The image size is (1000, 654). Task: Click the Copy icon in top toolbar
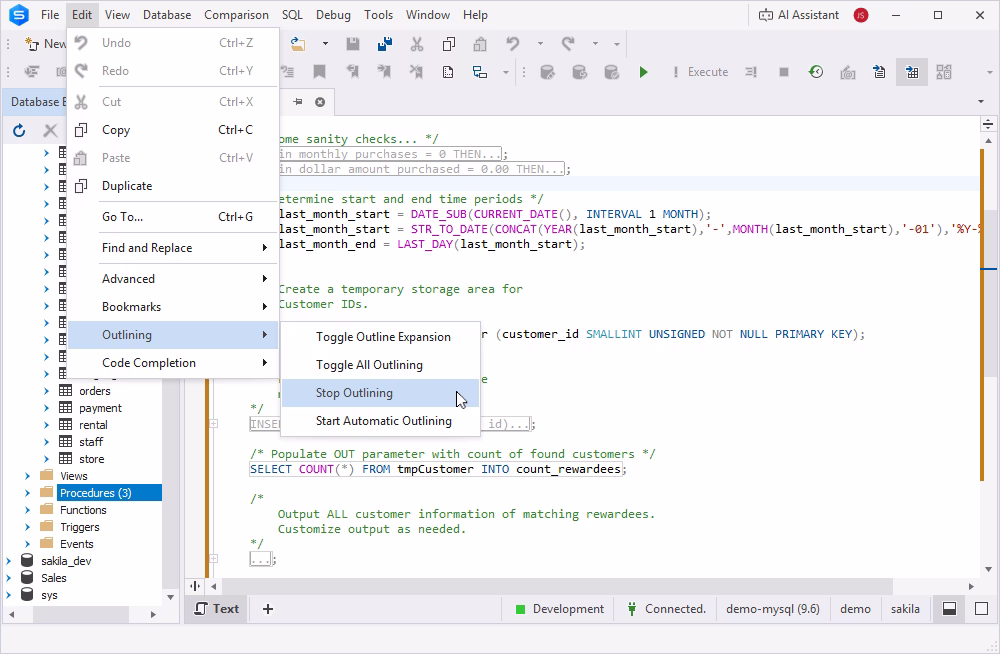(448, 43)
